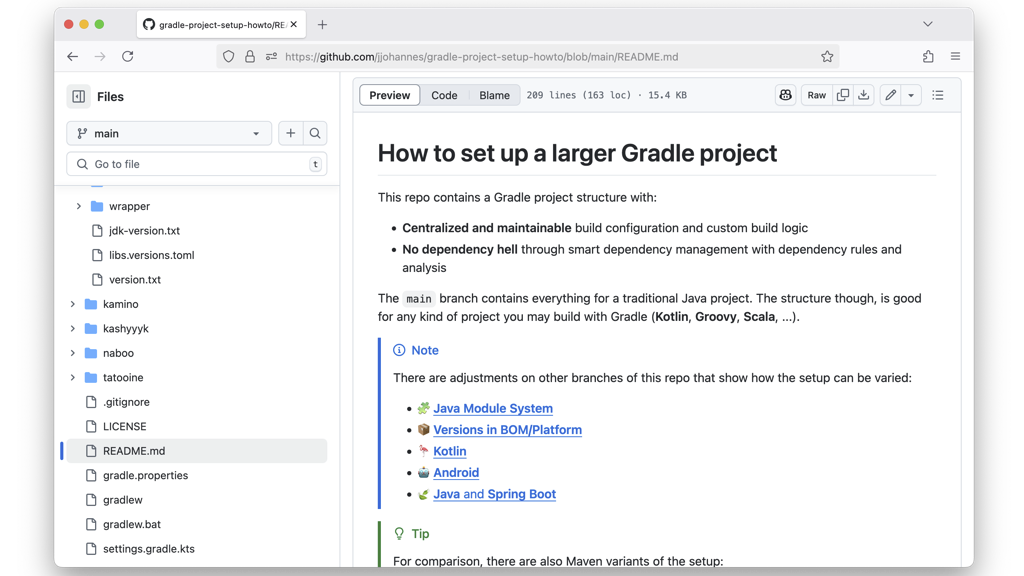Open version.txt file
The image size is (1024, 576).
(x=135, y=280)
